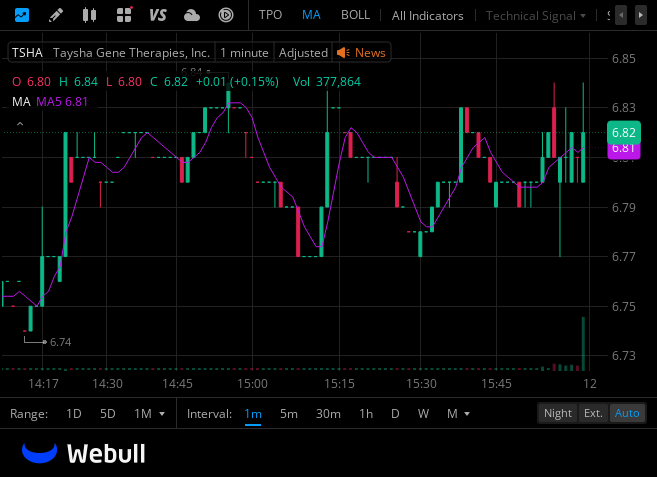Click the orange News megaphone icon
657x477 pixels.
[343, 53]
